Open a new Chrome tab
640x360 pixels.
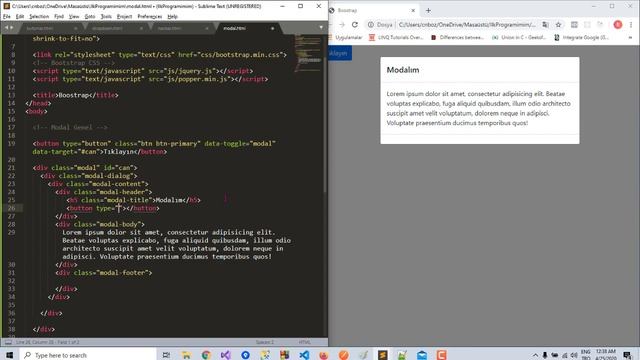(x=428, y=10)
